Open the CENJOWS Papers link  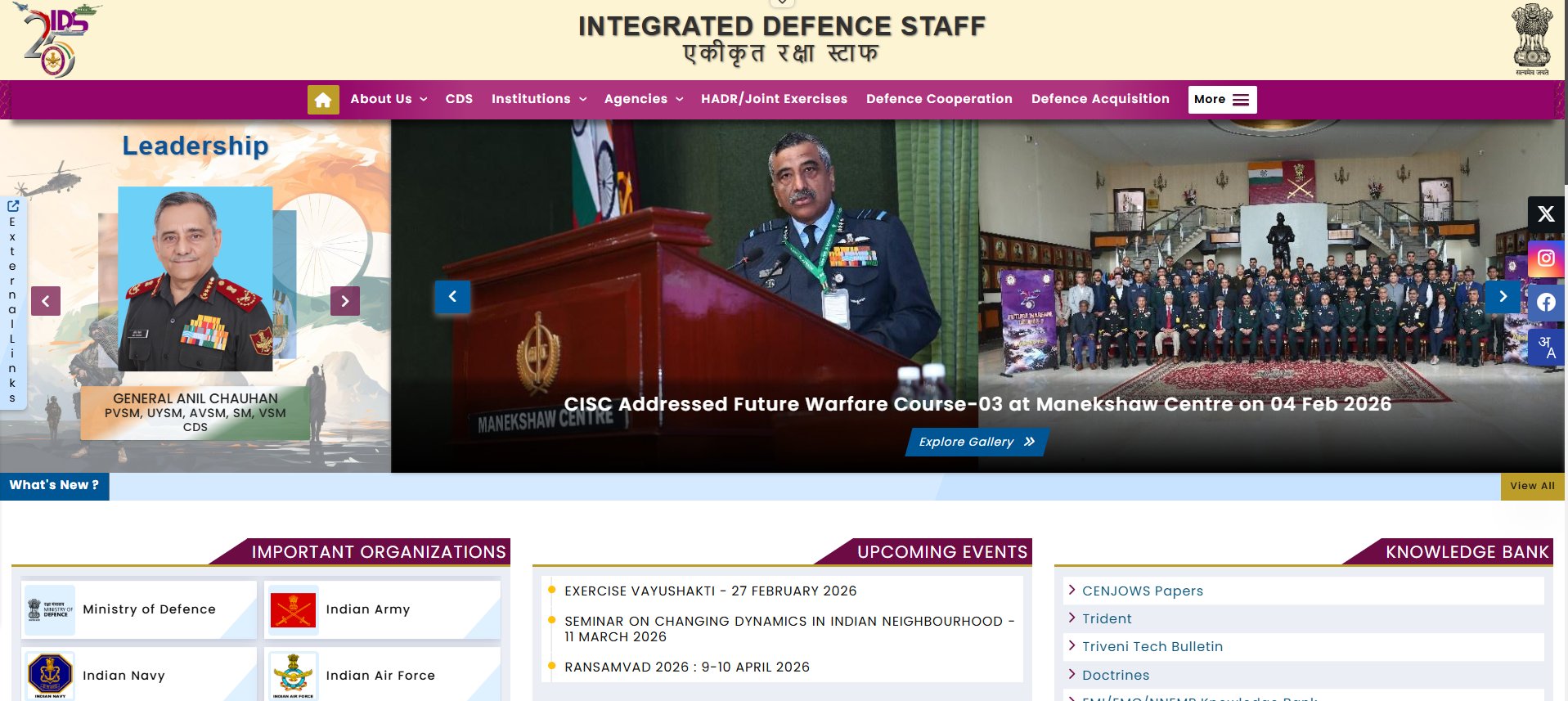tap(1142, 591)
